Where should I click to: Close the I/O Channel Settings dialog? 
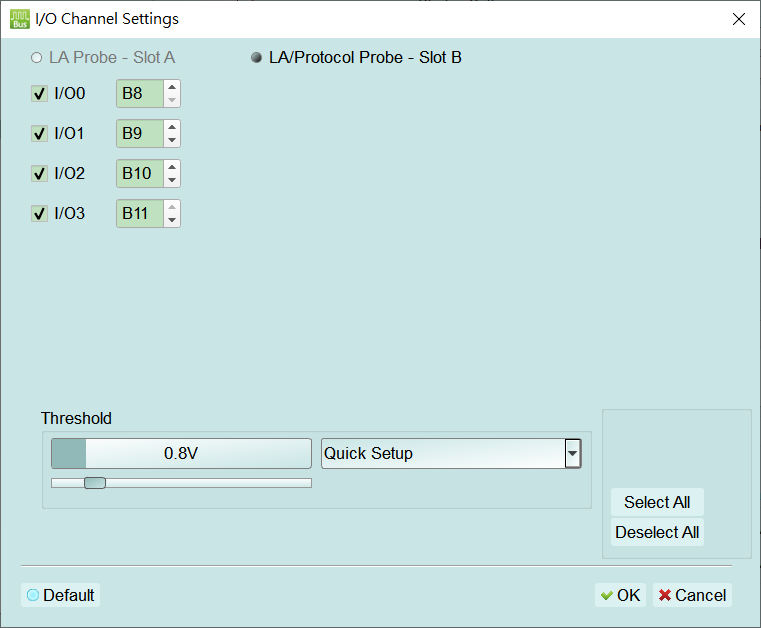pos(739,19)
